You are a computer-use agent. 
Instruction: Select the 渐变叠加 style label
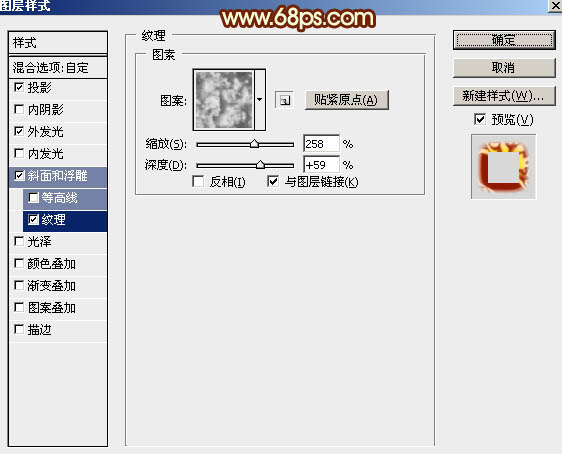[52, 286]
